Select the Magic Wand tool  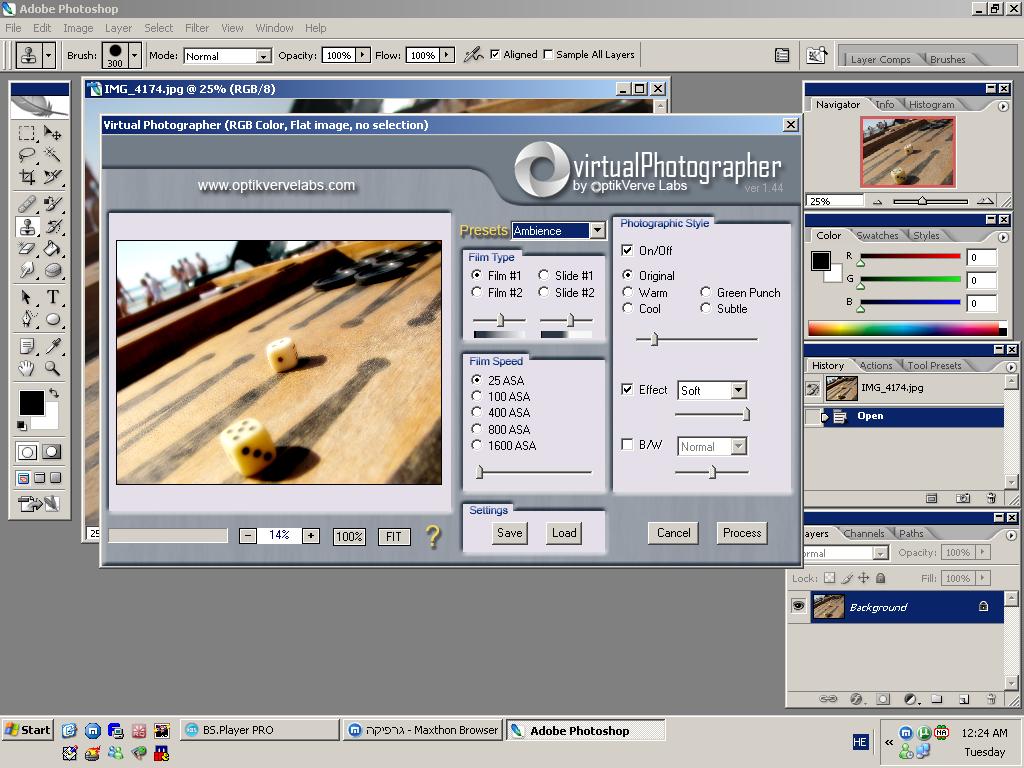[x=52, y=155]
